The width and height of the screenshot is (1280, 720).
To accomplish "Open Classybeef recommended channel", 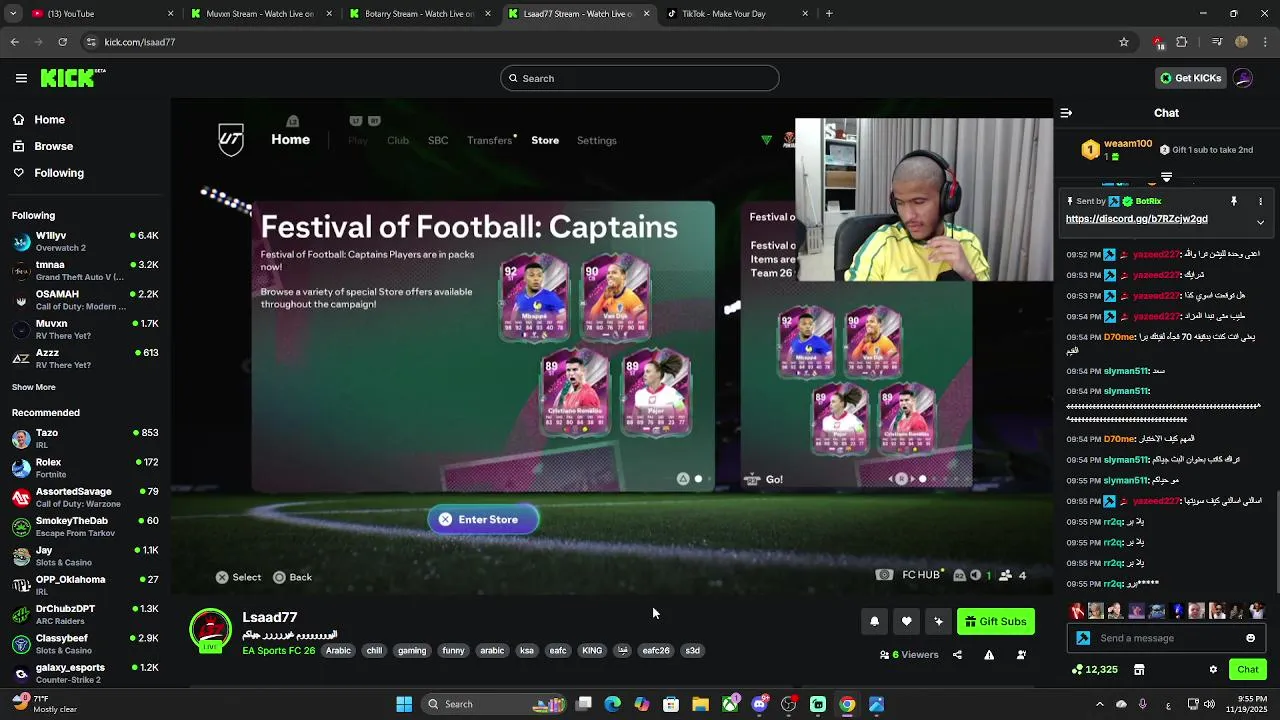I will pyautogui.click(x=85, y=643).
